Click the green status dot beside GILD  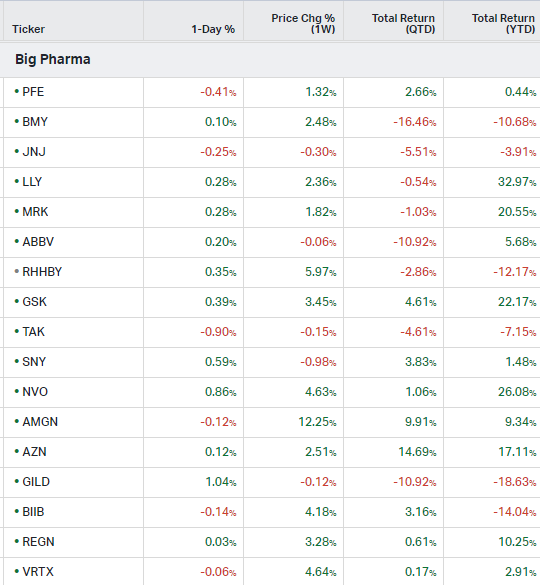point(16,481)
